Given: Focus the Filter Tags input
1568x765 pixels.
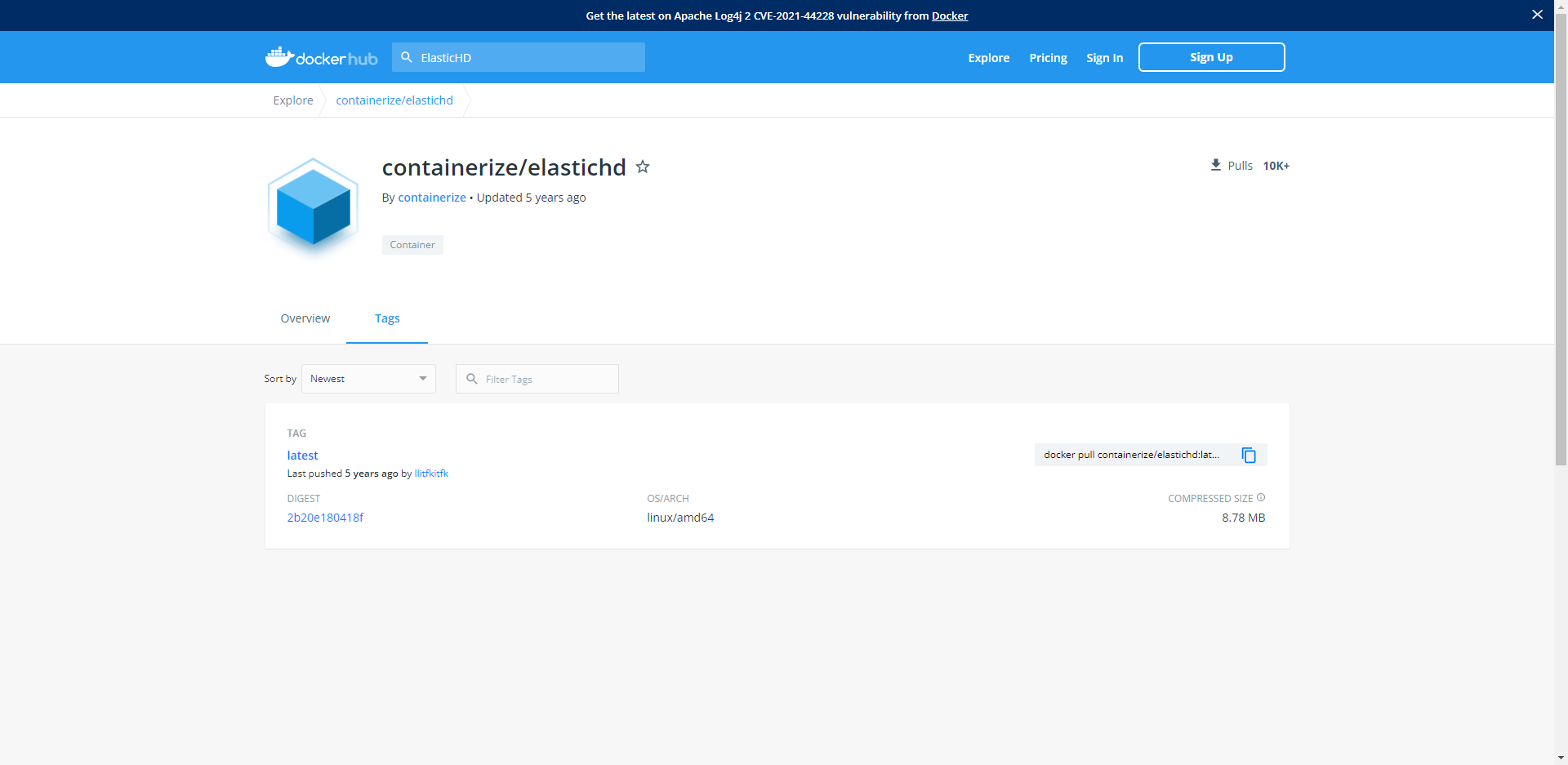Looking at the screenshot, I should coord(537,379).
